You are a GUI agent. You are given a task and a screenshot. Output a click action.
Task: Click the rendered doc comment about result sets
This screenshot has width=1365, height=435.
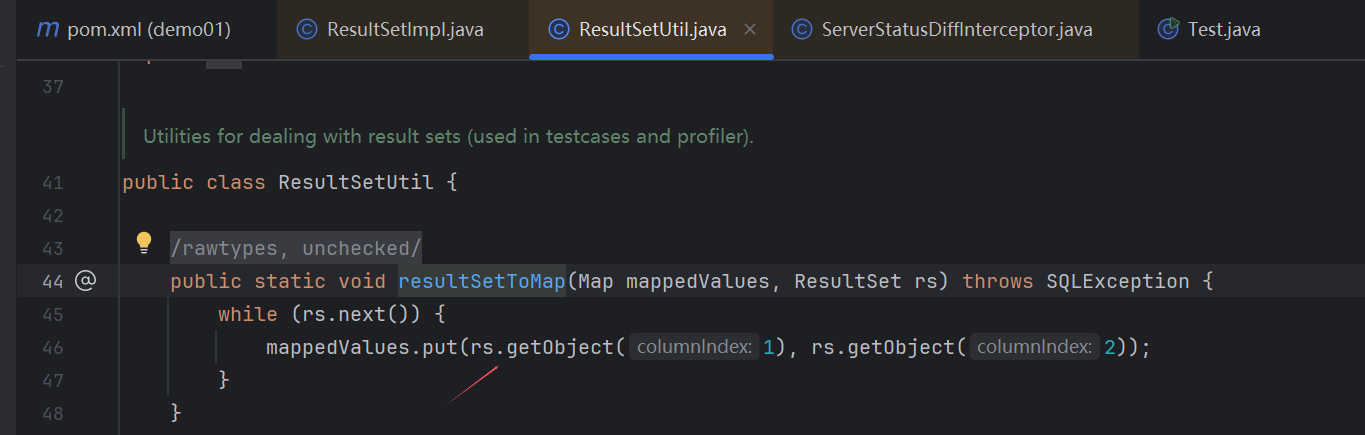coord(447,136)
